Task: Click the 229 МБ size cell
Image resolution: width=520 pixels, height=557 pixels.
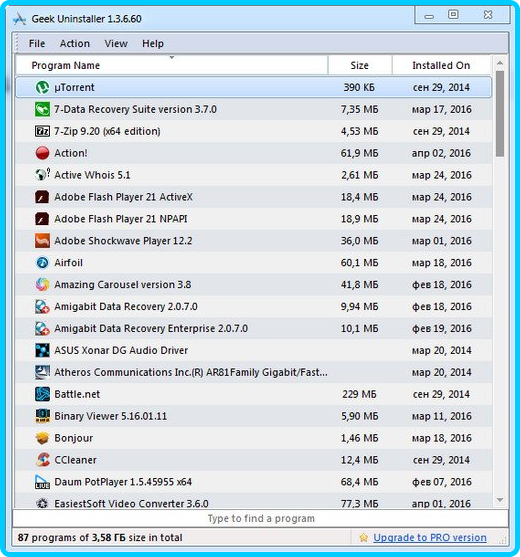Action: click(359, 394)
